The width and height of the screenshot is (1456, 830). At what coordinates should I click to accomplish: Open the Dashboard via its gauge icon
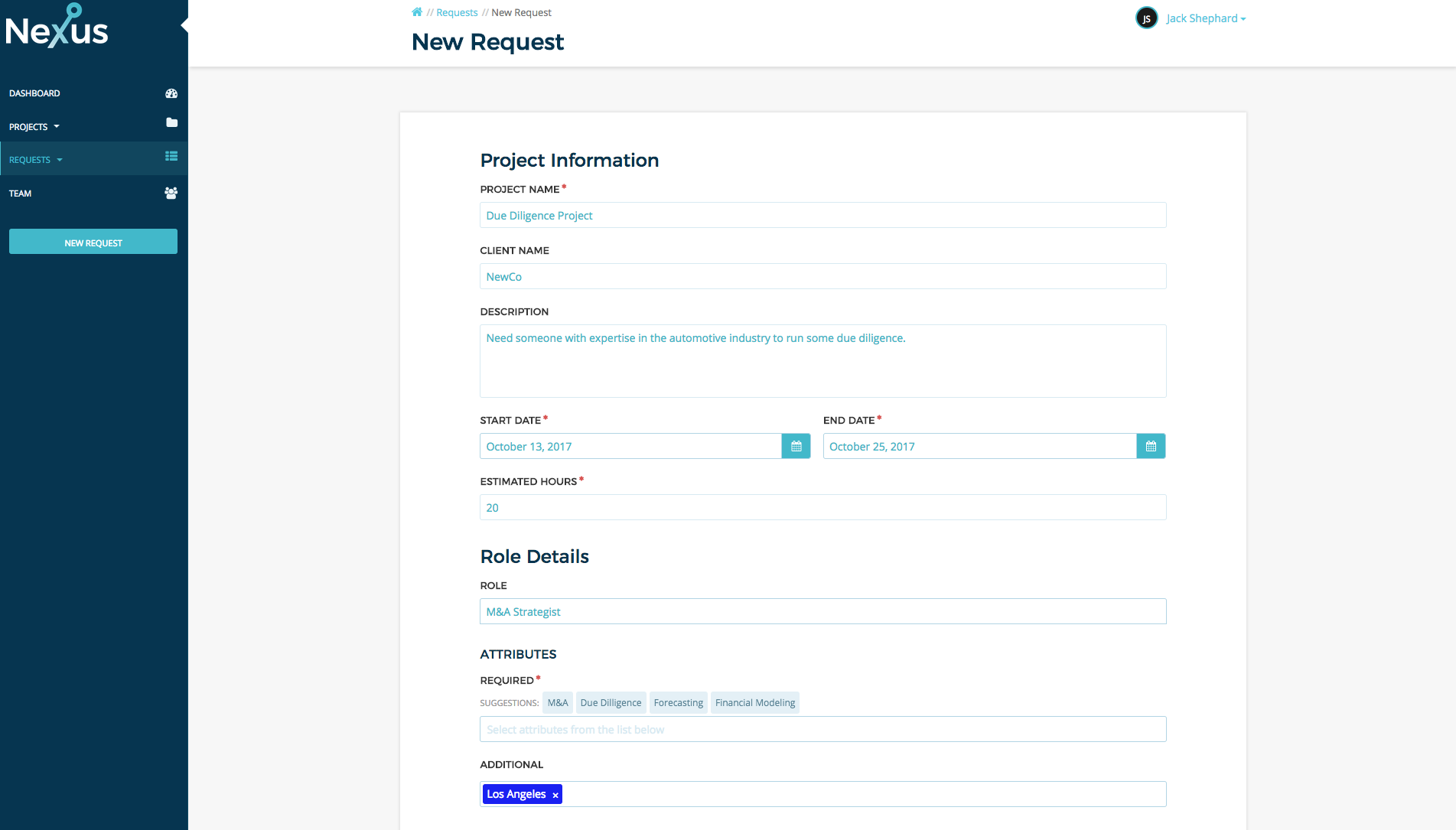171,93
